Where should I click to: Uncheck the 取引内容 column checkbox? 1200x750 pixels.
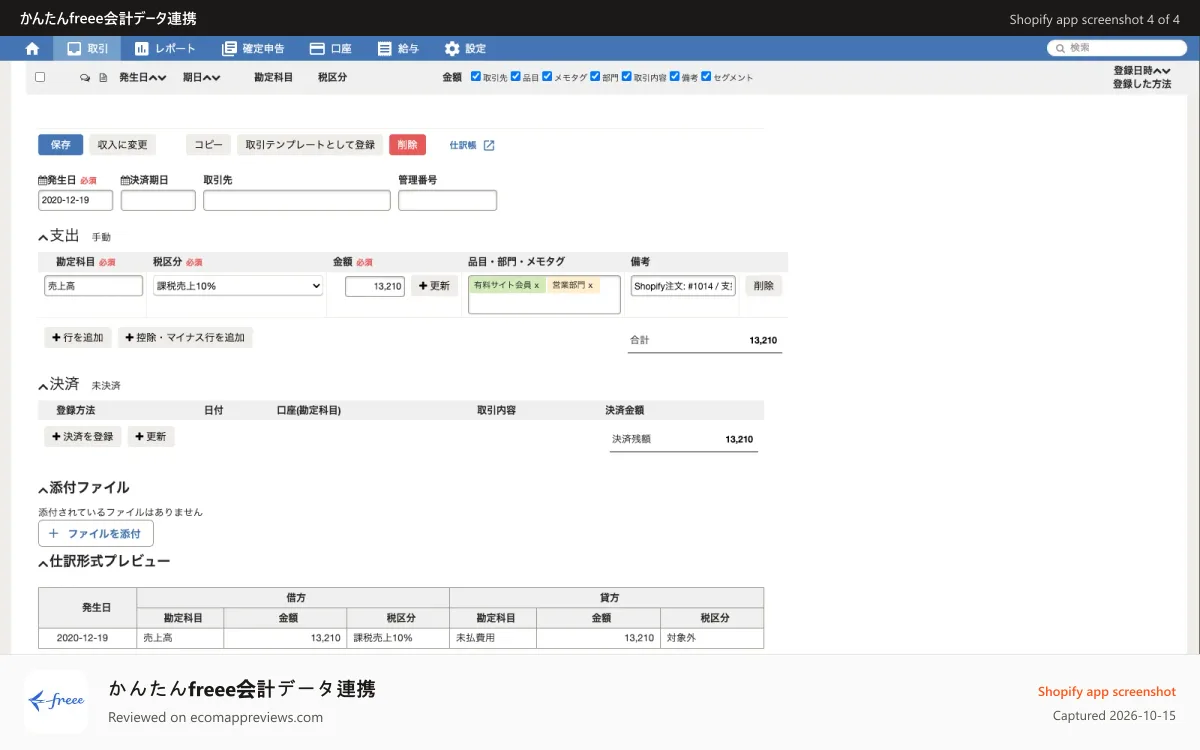point(626,76)
